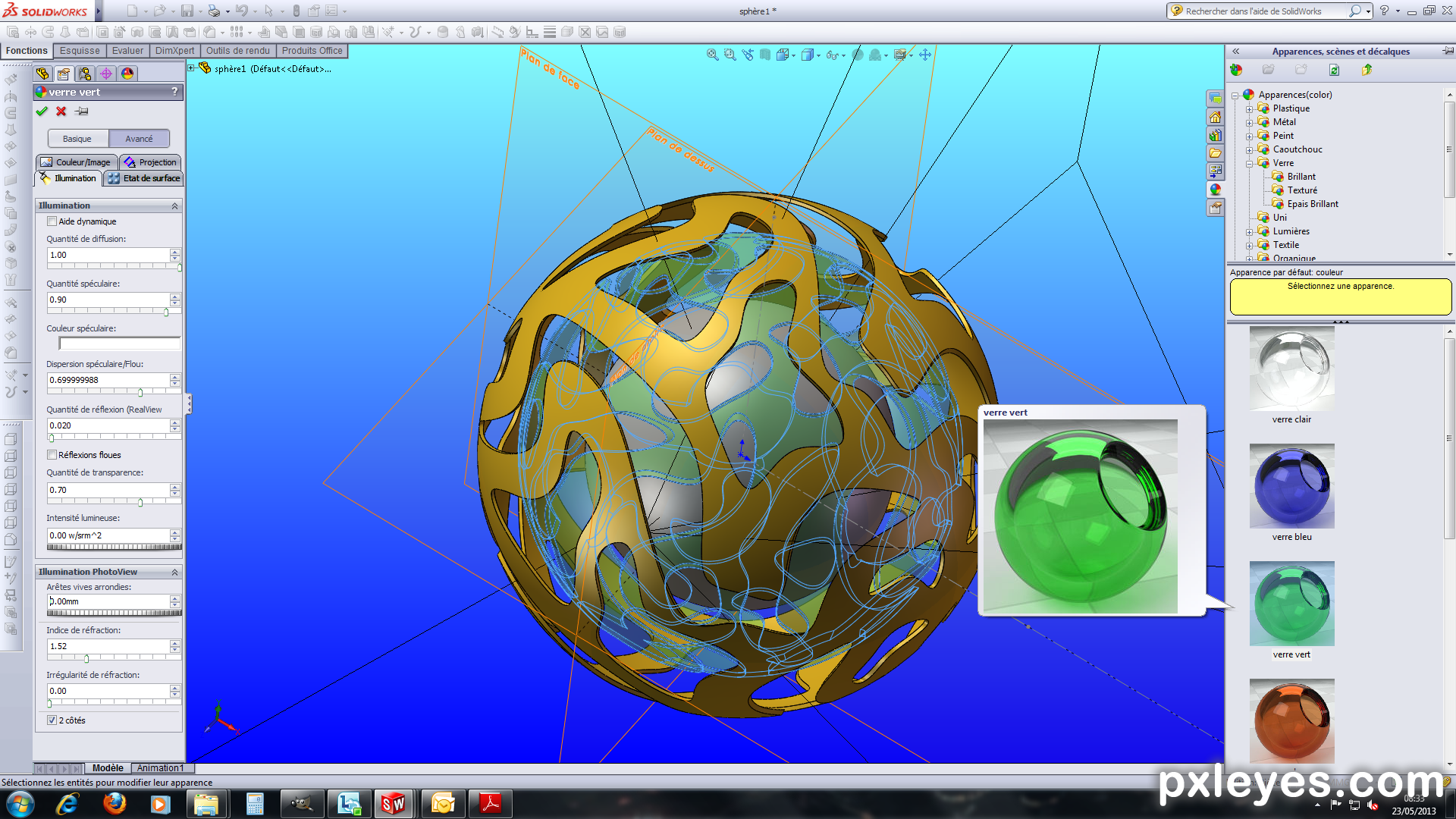
Task: Switch to the DimXpert tab
Action: point(174,51)
